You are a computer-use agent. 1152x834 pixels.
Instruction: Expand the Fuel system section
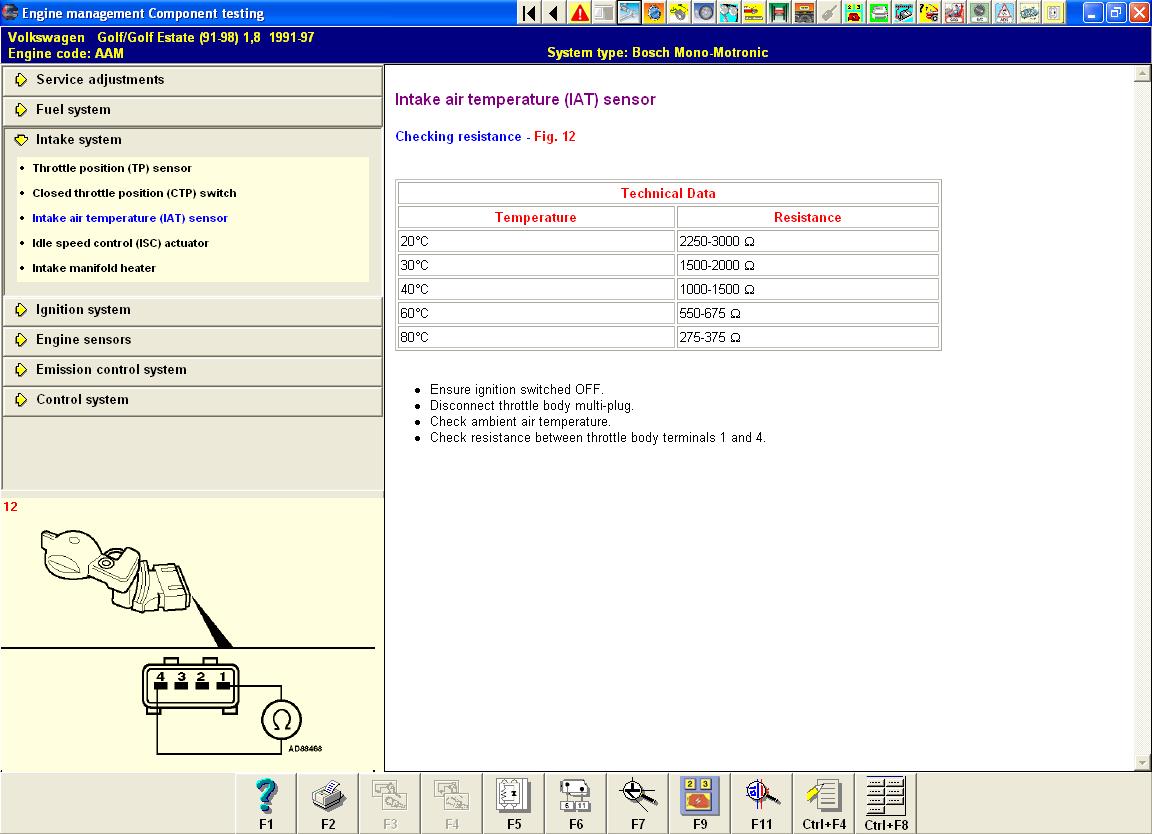73,110
